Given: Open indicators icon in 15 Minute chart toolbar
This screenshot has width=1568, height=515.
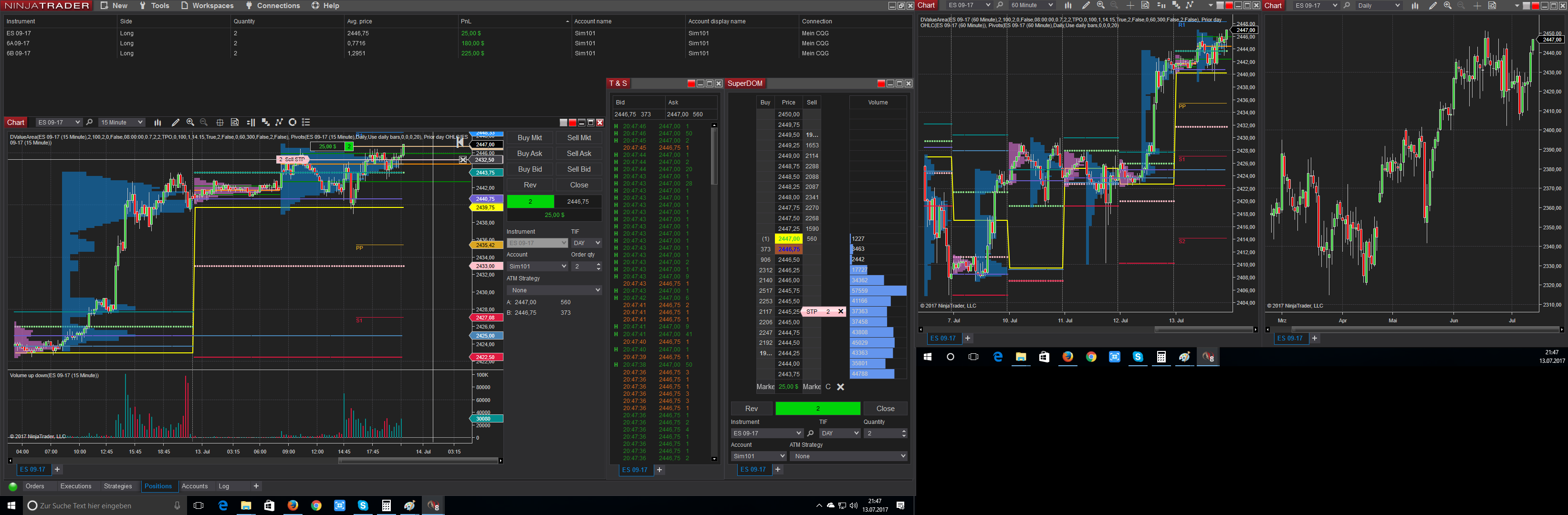Looking at the screenshot, I should [265, 122].
